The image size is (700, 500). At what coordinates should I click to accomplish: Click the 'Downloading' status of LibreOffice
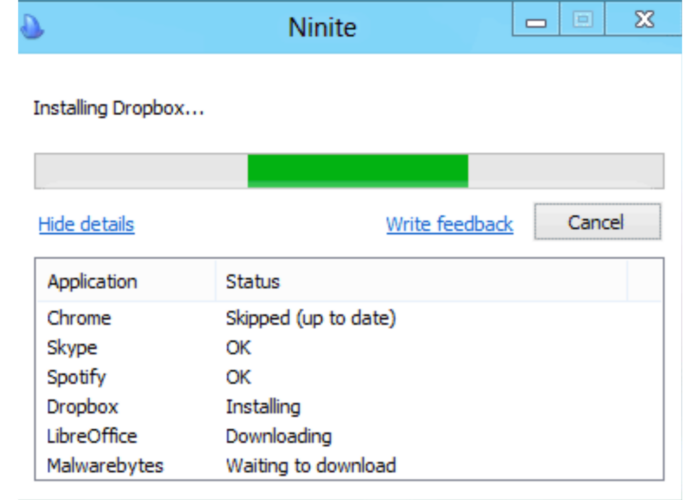[279, 437]
